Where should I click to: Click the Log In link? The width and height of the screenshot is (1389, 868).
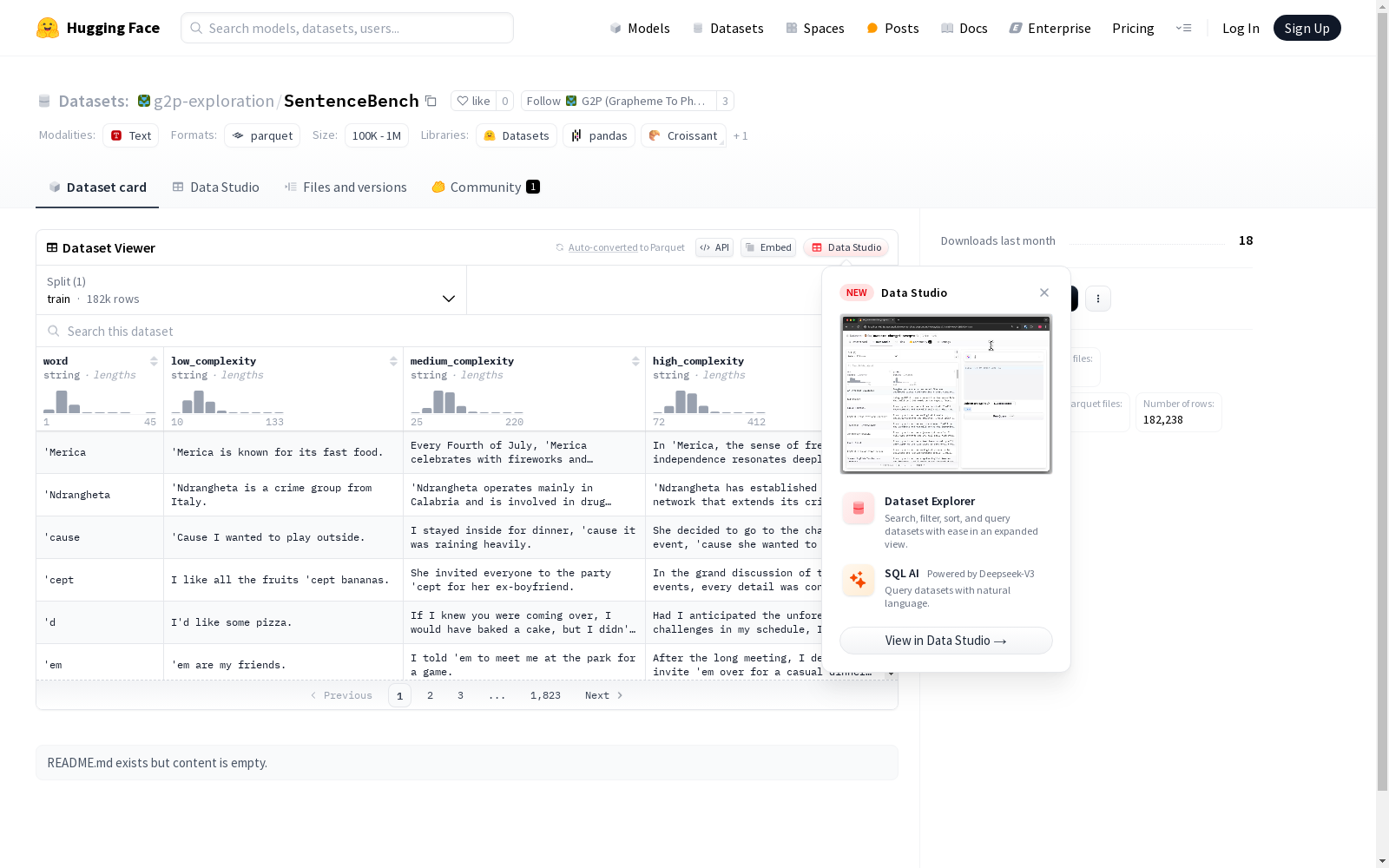pyautogui.click(x=1241, y=28)
